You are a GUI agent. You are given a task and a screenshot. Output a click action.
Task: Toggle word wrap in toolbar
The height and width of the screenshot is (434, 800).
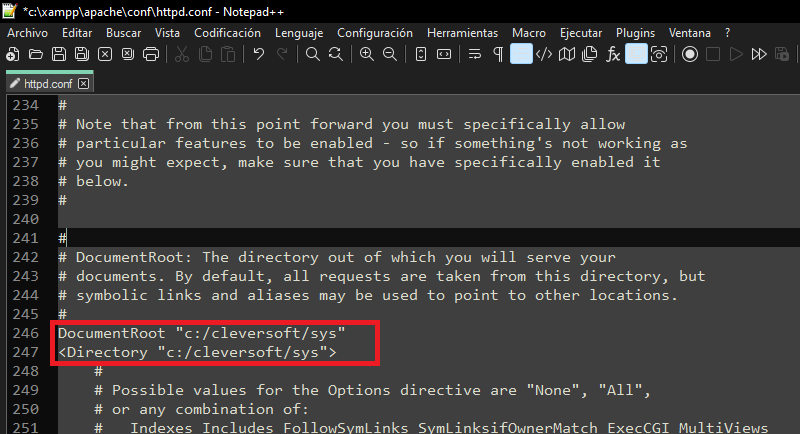click(x=474, y=54)
